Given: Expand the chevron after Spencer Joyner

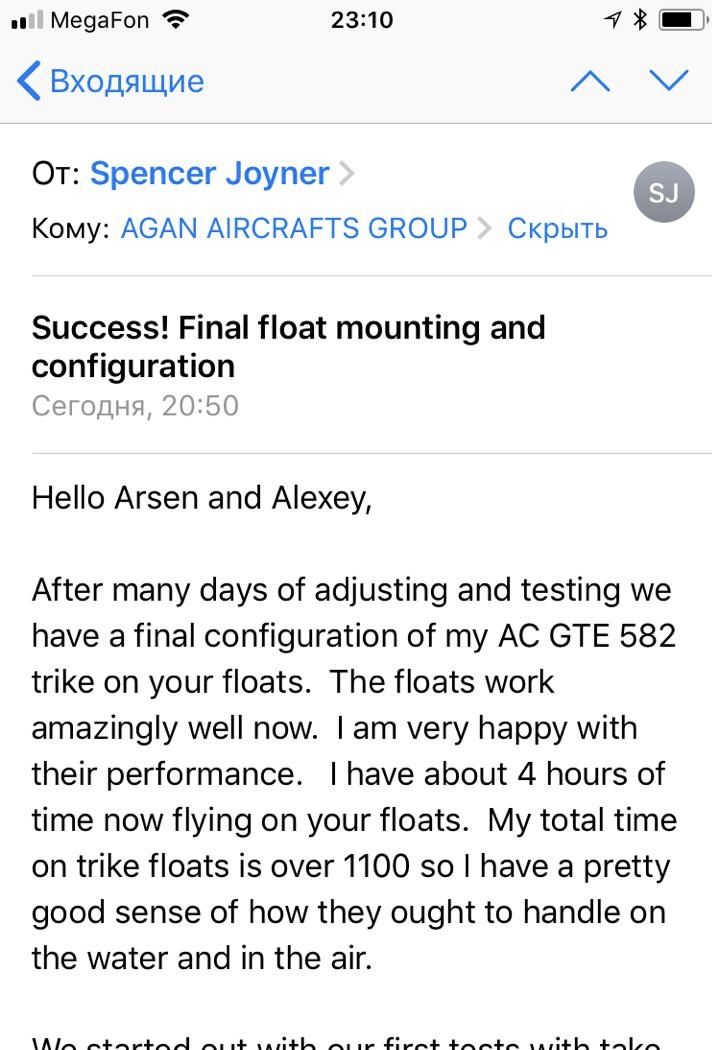Looking at the screenshot, I should click(x=346, y=174).
